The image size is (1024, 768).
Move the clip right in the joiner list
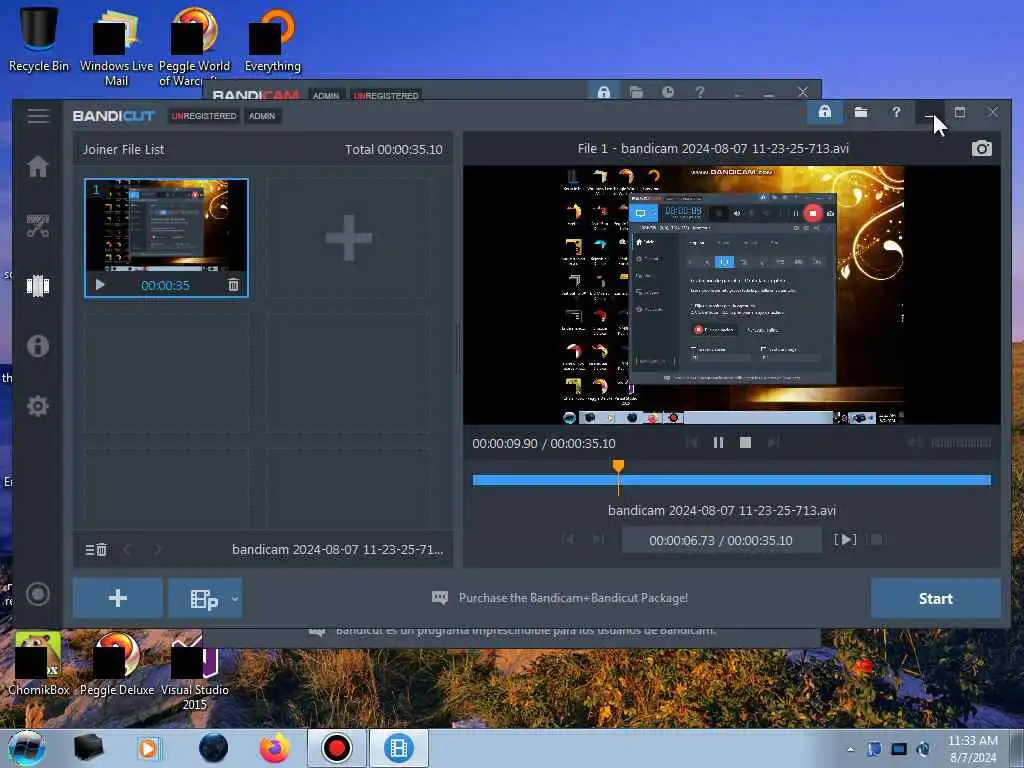pos(157,550)
